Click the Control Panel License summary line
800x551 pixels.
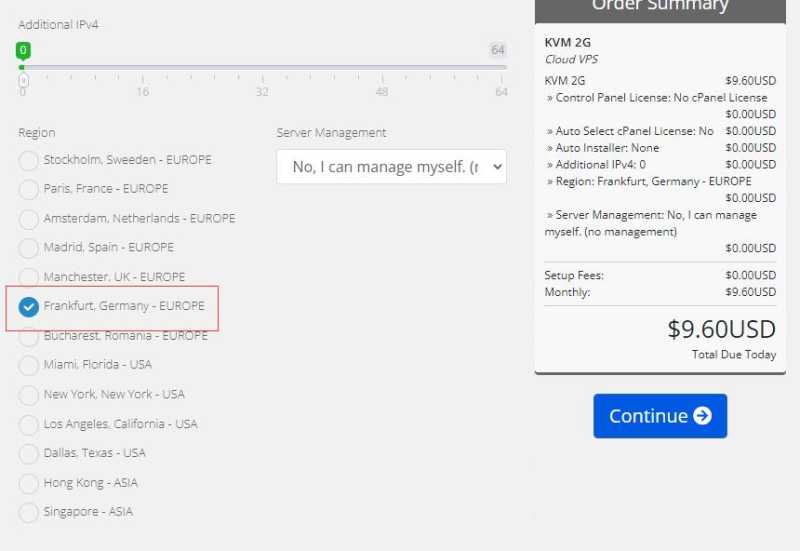tap(657, 97)
